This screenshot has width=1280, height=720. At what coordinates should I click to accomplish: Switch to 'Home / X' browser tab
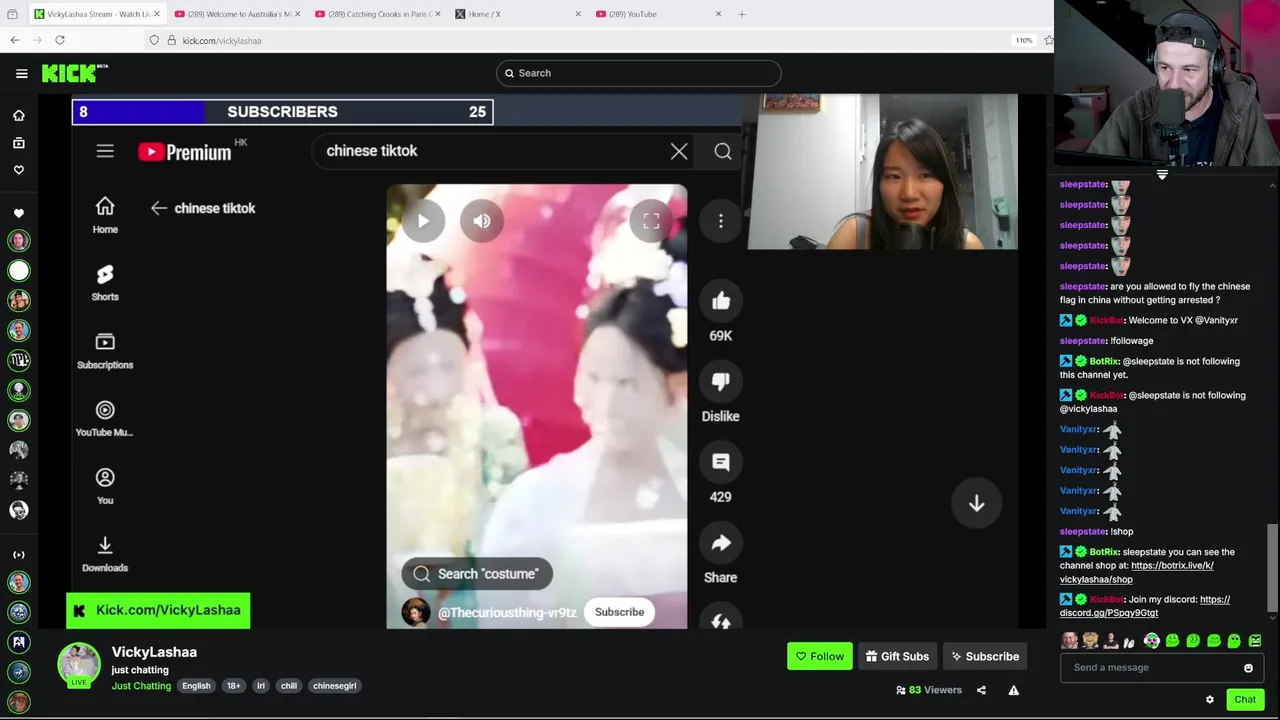point(518,14)
